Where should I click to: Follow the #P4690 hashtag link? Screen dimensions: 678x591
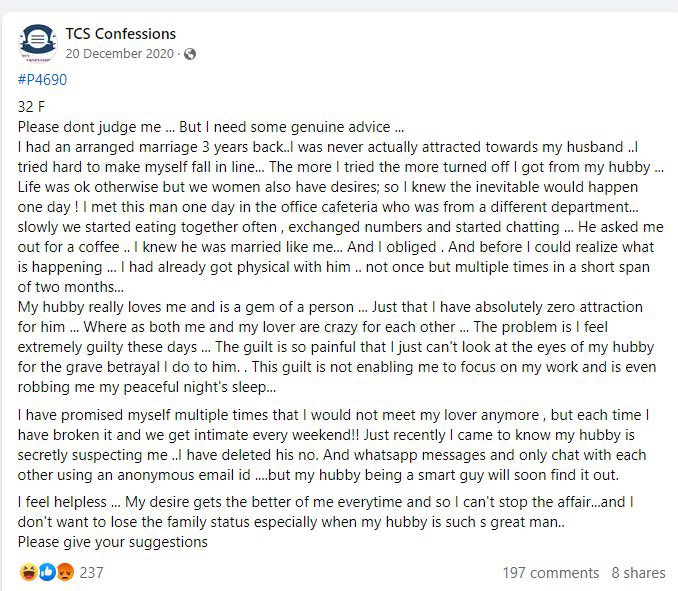coord(42,80)
